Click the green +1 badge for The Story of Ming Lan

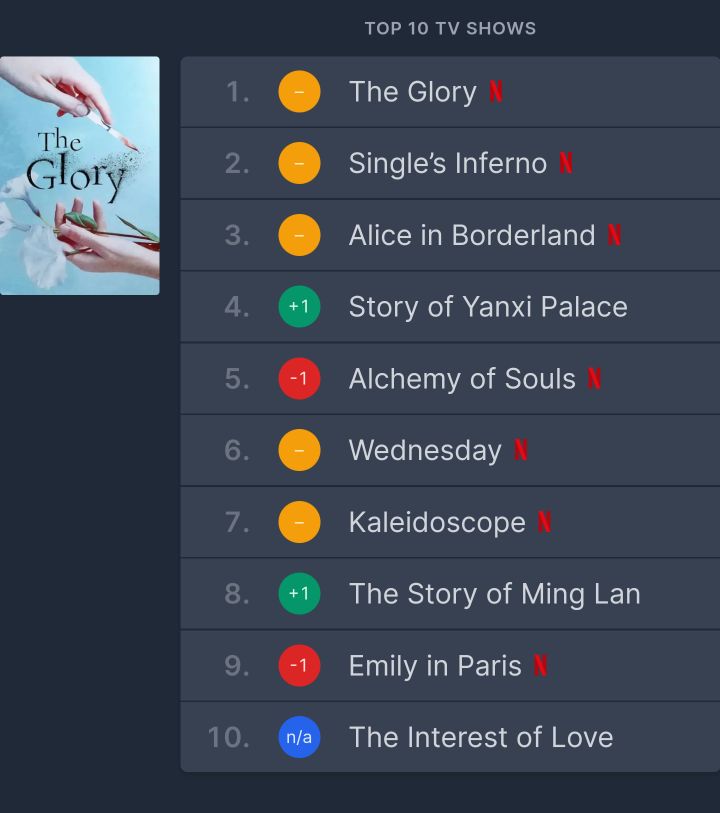click(299, 594)
